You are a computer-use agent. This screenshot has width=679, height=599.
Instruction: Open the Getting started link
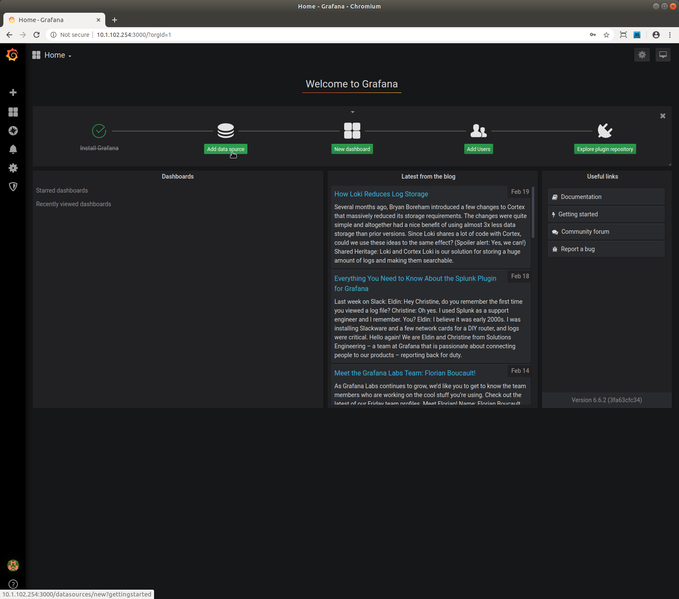tap(606, 214)
